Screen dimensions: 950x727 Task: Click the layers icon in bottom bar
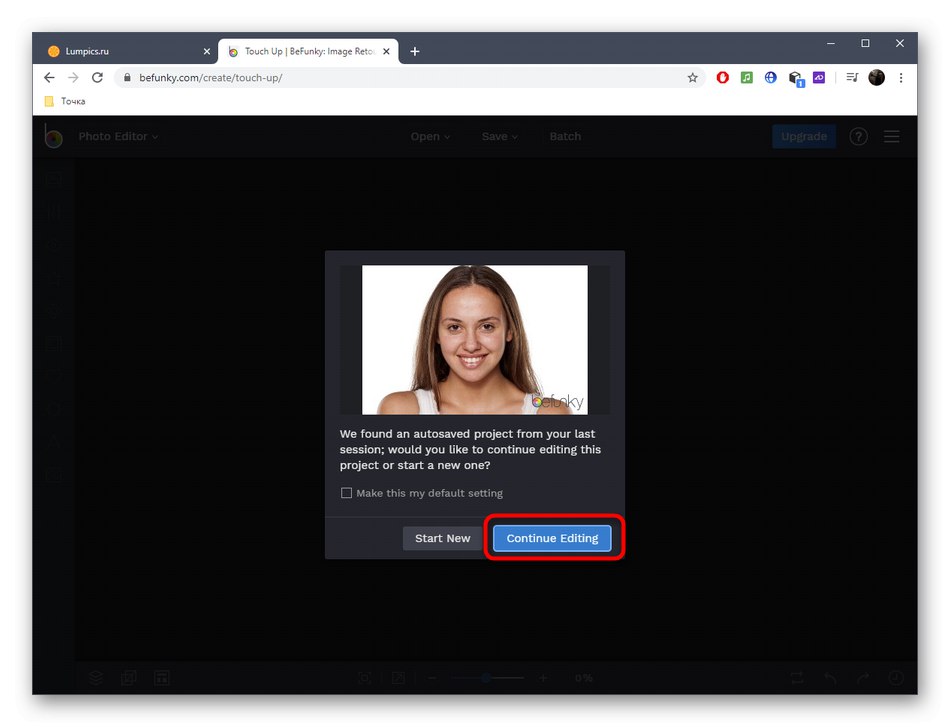[x=96, y=678]
